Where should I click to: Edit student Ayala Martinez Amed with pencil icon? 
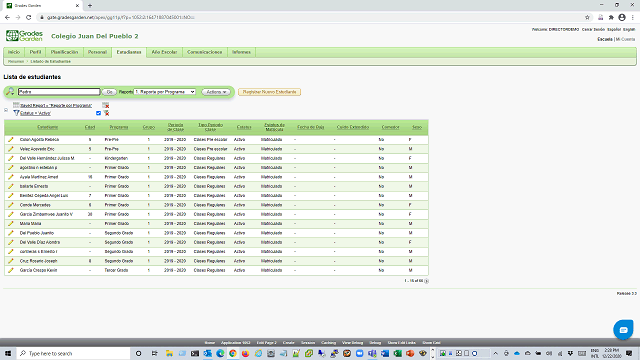tap(11, 177)
